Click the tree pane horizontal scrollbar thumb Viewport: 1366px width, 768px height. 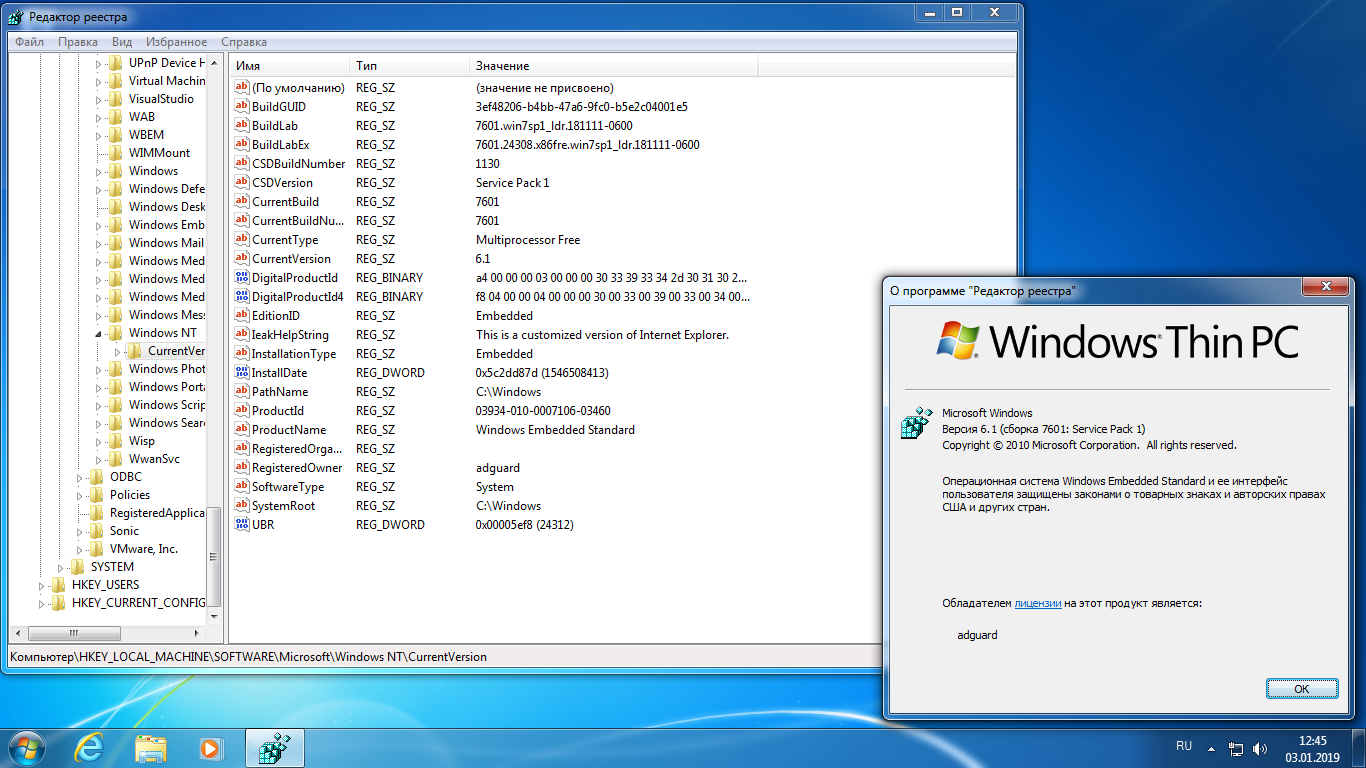72,634
